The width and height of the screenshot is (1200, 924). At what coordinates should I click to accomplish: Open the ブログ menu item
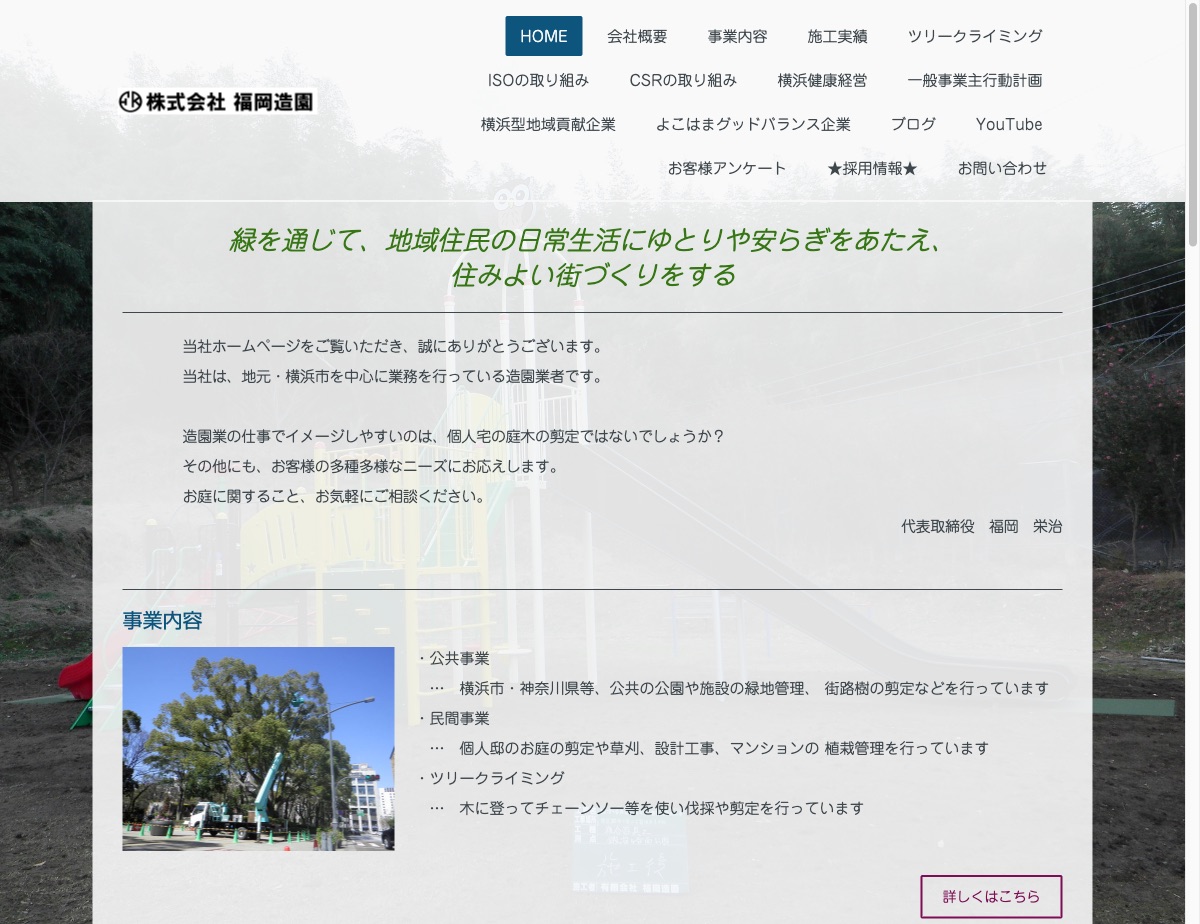tap(913, 124)
